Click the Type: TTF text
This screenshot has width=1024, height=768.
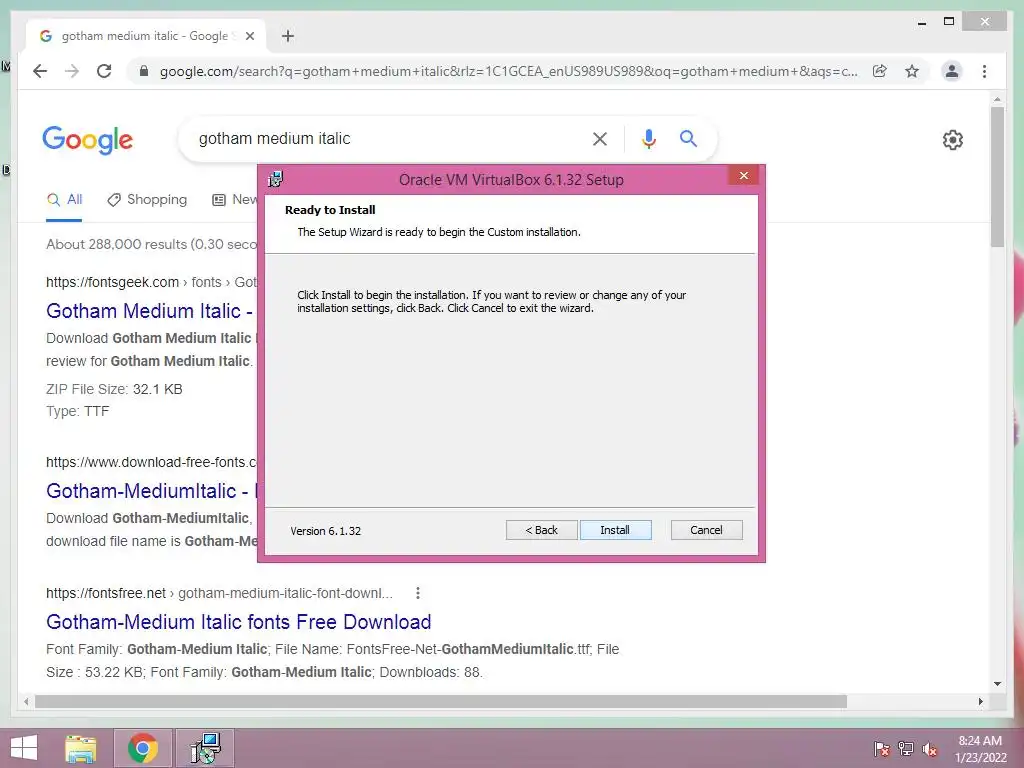pyautogui.click(x=78, y=411)
